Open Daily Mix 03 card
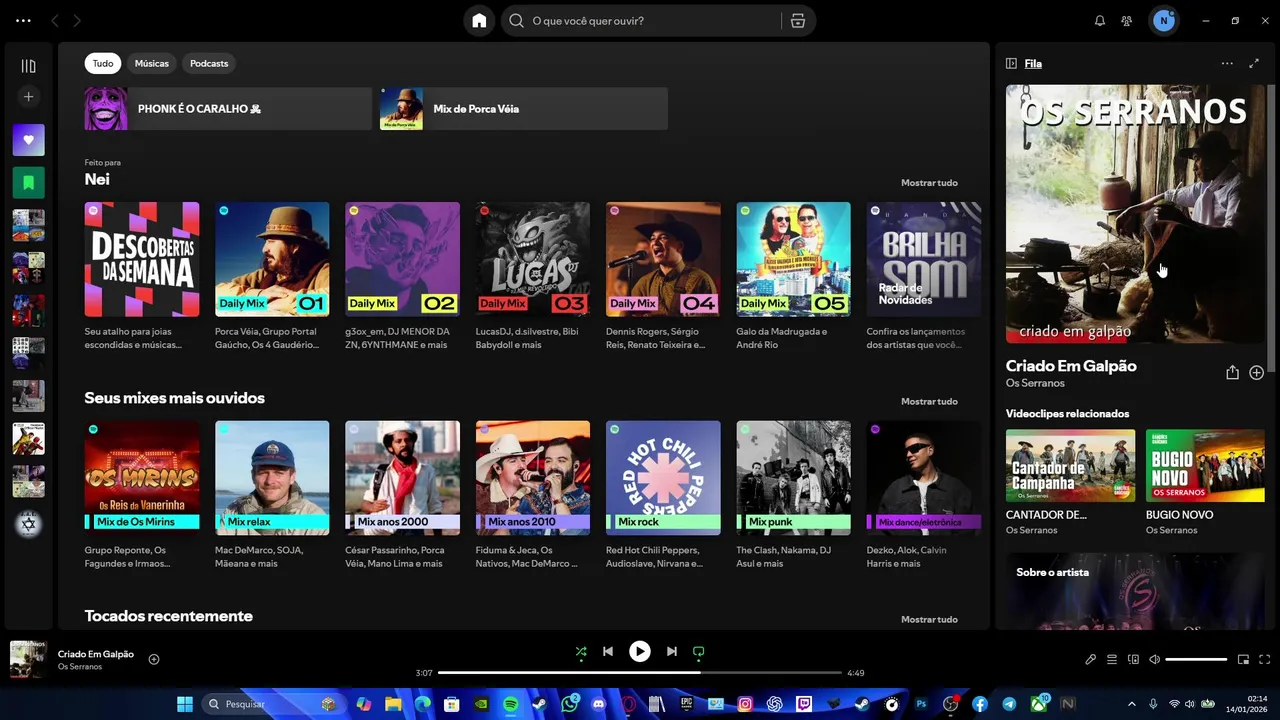1280x720 pixels. [x=533, y=276]
